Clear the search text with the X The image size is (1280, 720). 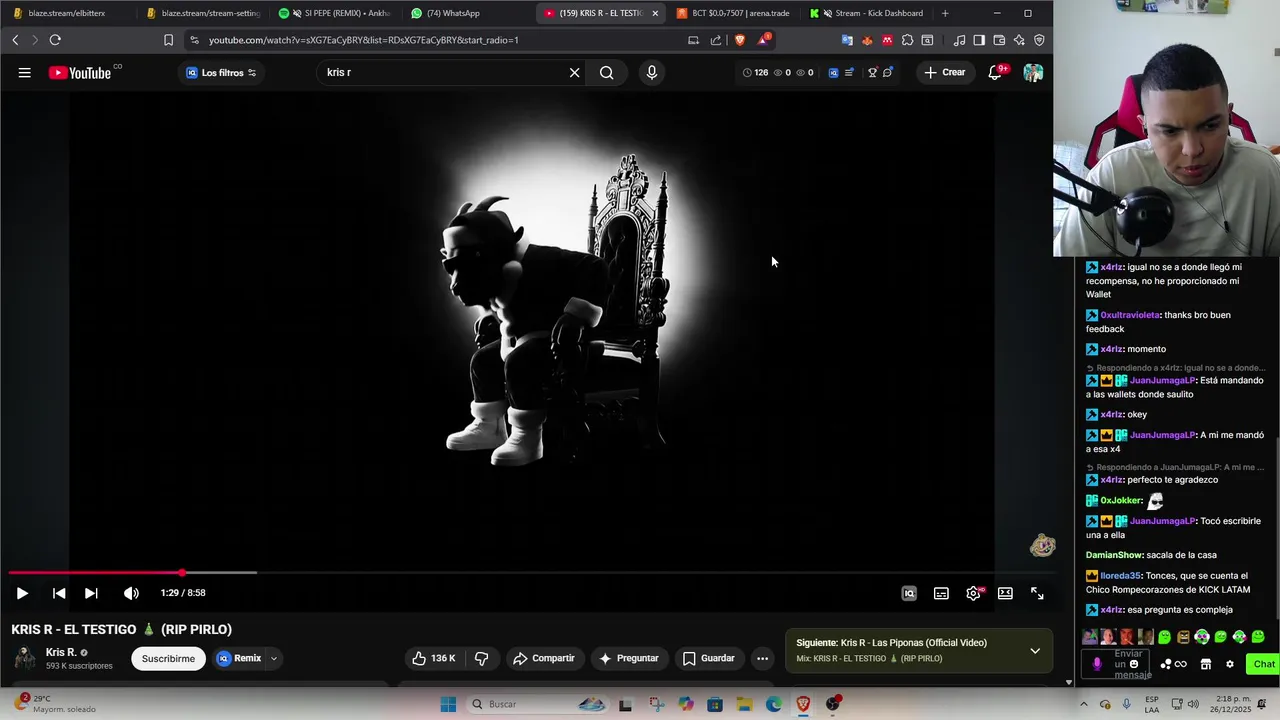coord(574,73)
